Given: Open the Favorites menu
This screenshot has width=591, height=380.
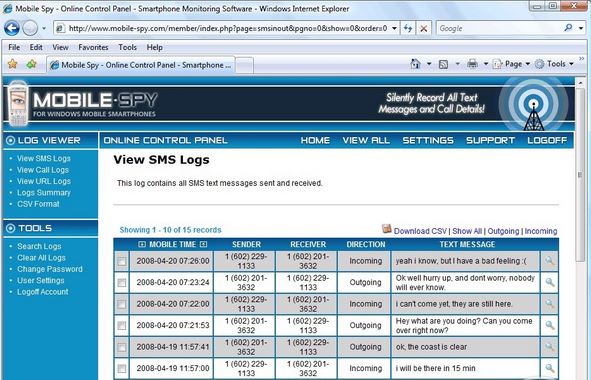Looking at the screenshot, I should coord(93,48).
